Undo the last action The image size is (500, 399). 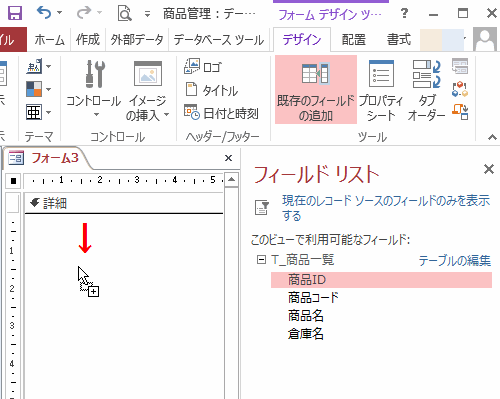44,13
